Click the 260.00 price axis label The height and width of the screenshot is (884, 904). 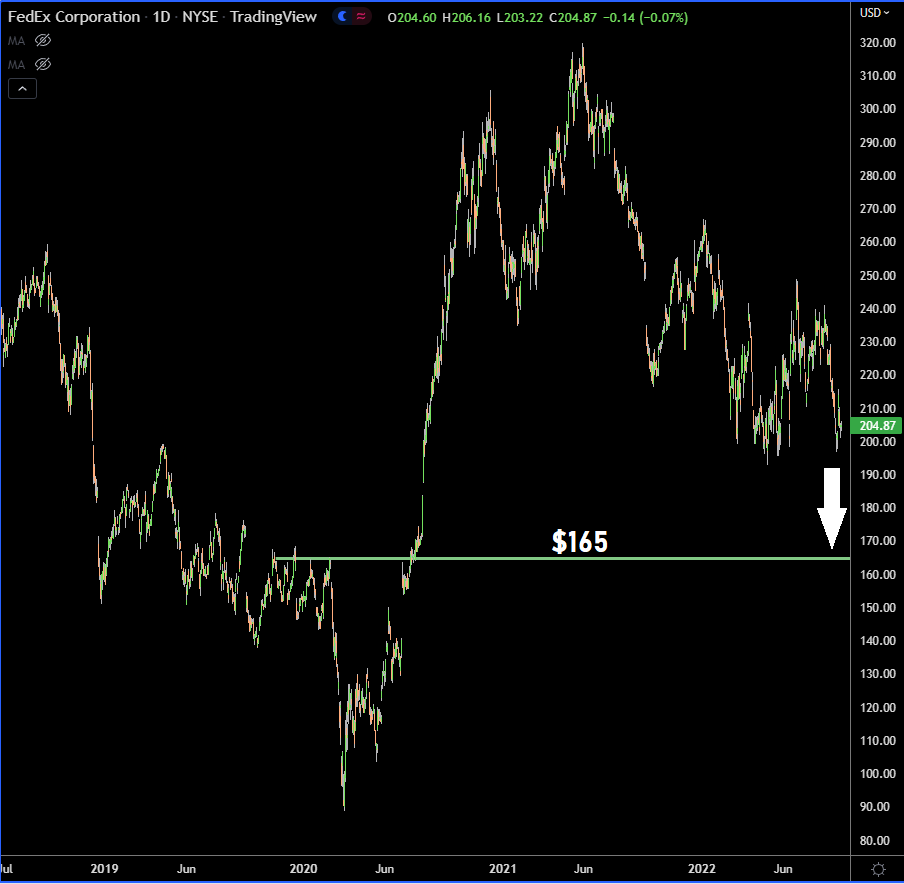click(x=877, y=242)
